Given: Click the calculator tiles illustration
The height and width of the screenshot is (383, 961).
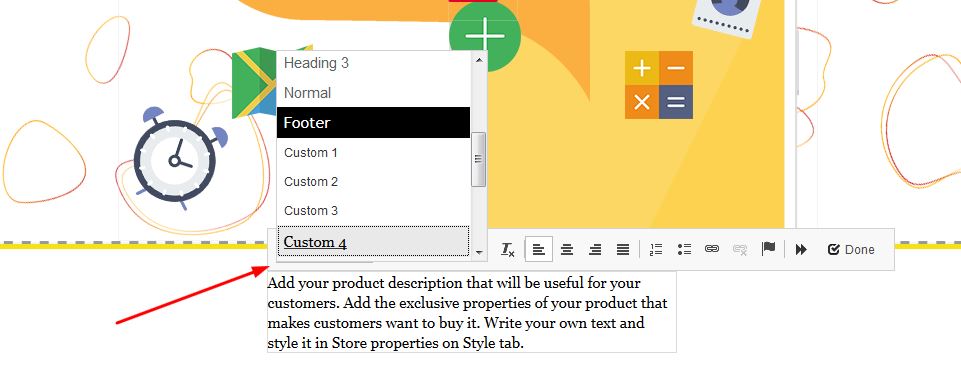Looking at the screenshot, I should pos(659,85).
